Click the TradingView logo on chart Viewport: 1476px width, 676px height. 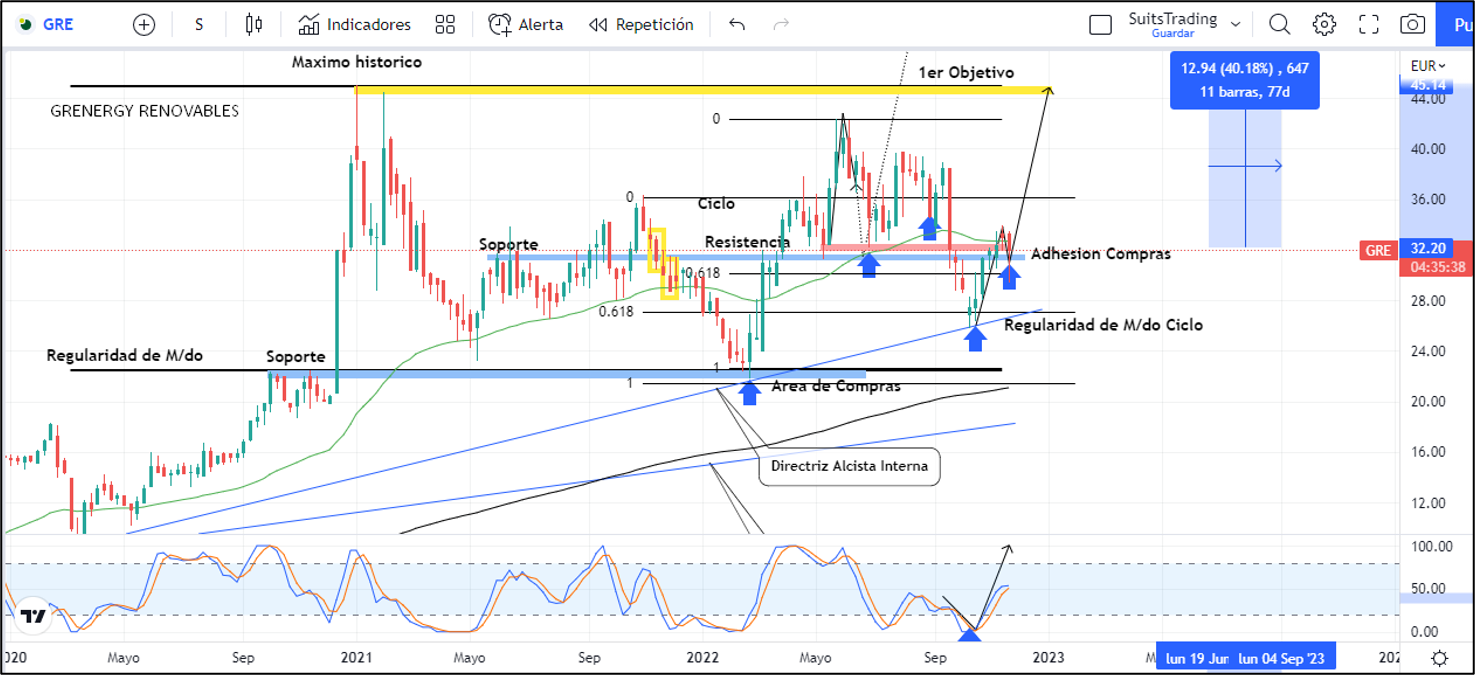pos(33,616)
